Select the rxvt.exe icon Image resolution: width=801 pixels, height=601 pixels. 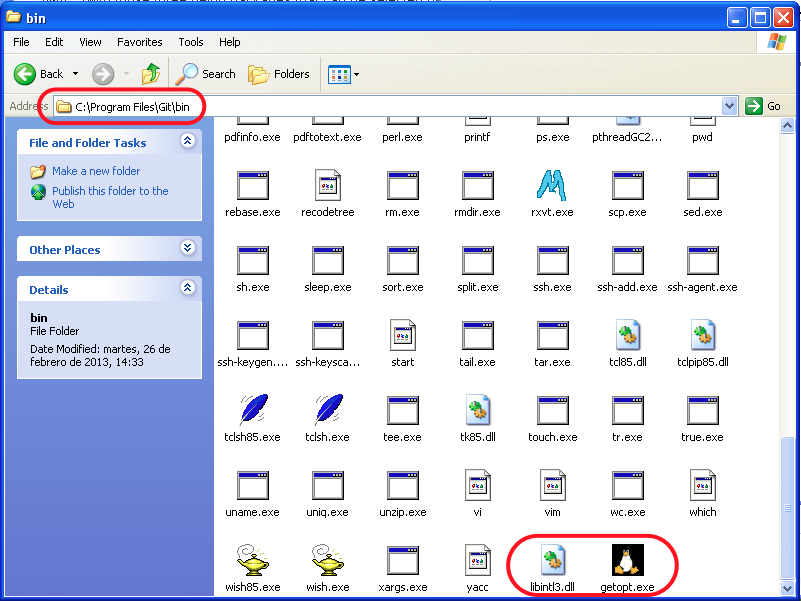tap(553, 186)
